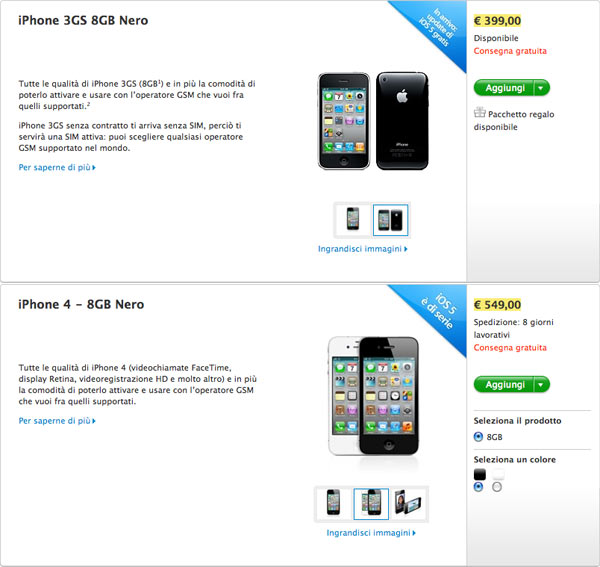Open 'Per saperne di più' for iPhone 3GS
This screenshot has height=567, width=600.
(x=57, y=167)
